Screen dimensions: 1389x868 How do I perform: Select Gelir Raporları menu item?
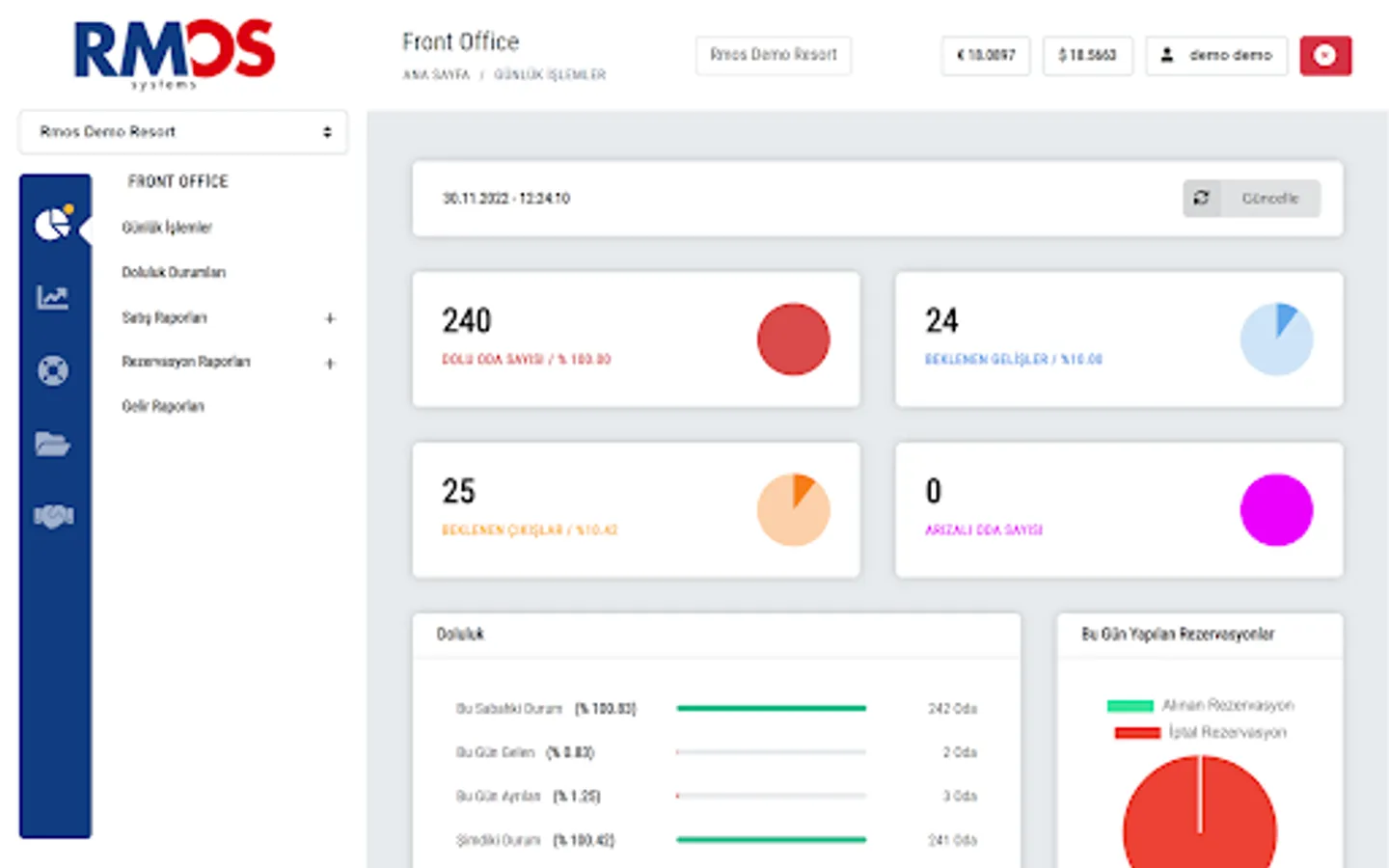tap(163, 407)
